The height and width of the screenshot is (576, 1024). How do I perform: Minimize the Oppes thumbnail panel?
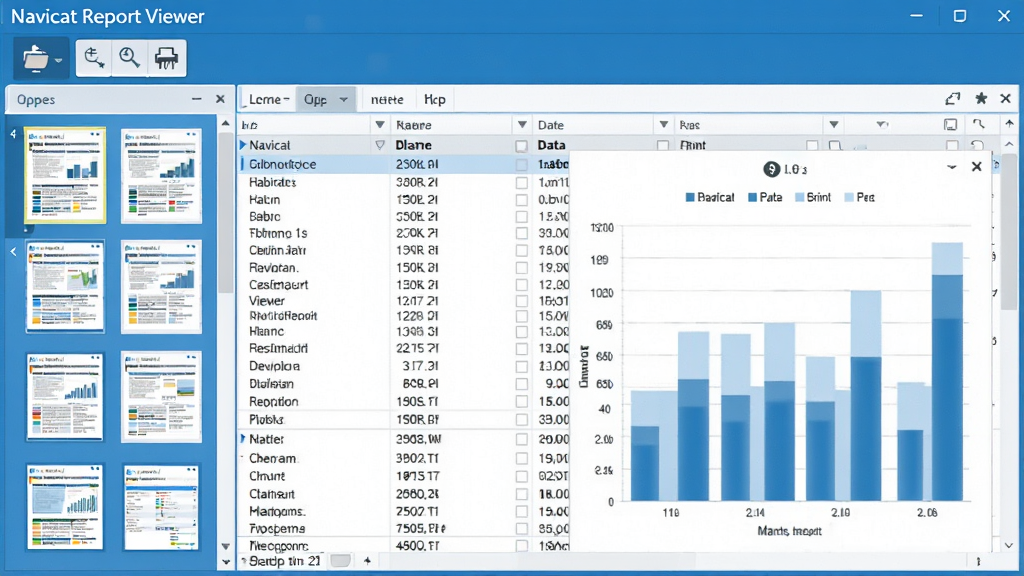click(x=197, y=99)
